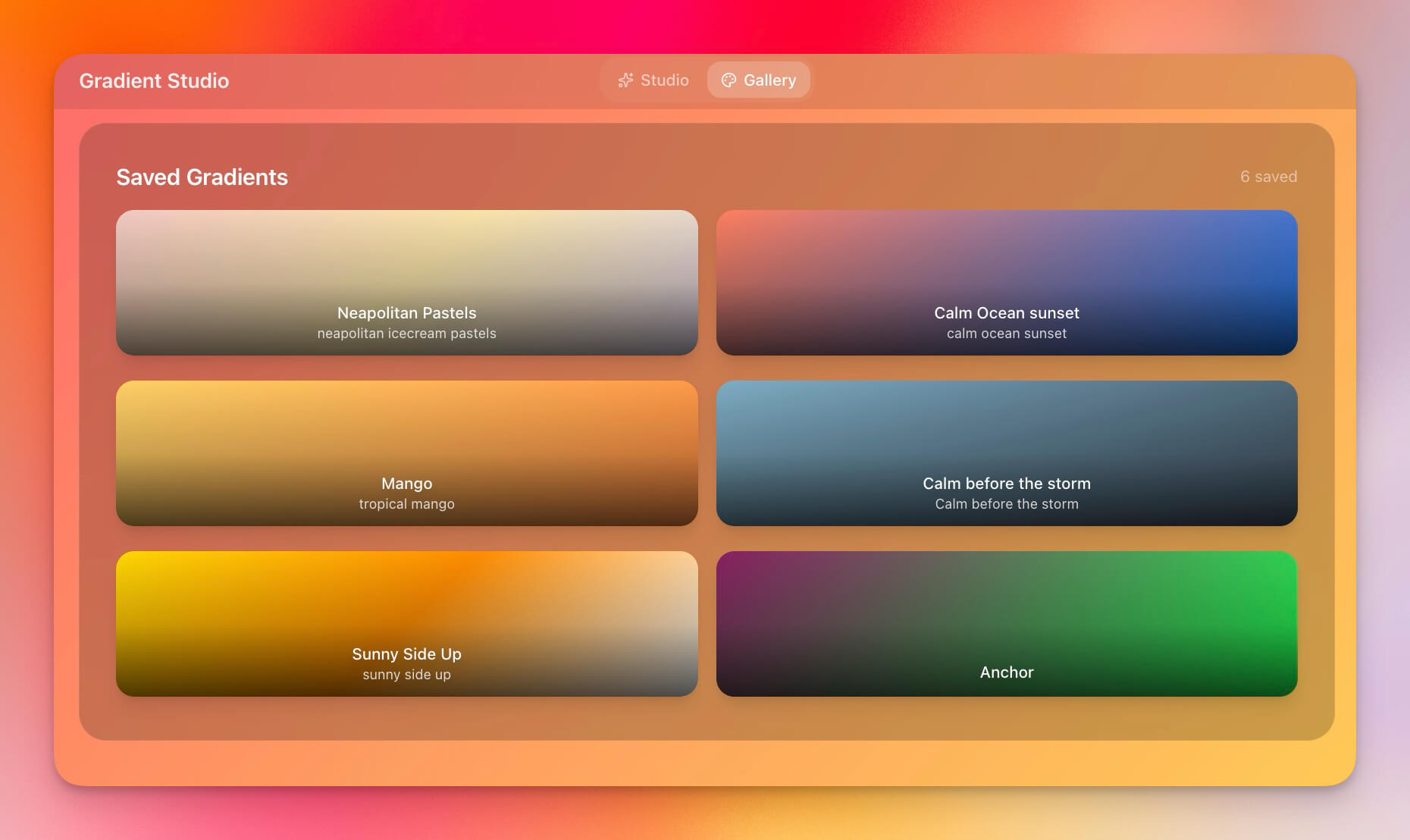Select the Gallery tab

pos(759,80)
